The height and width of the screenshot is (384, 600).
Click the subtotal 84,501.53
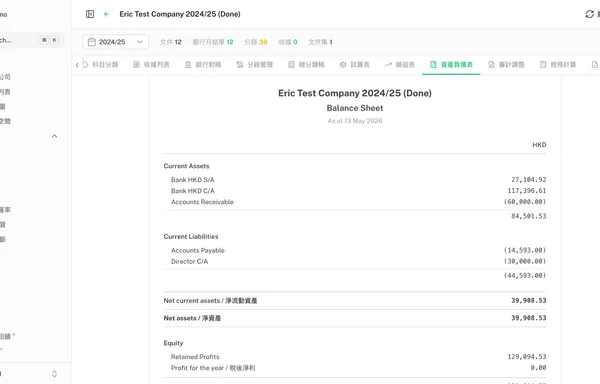(528, 216)
